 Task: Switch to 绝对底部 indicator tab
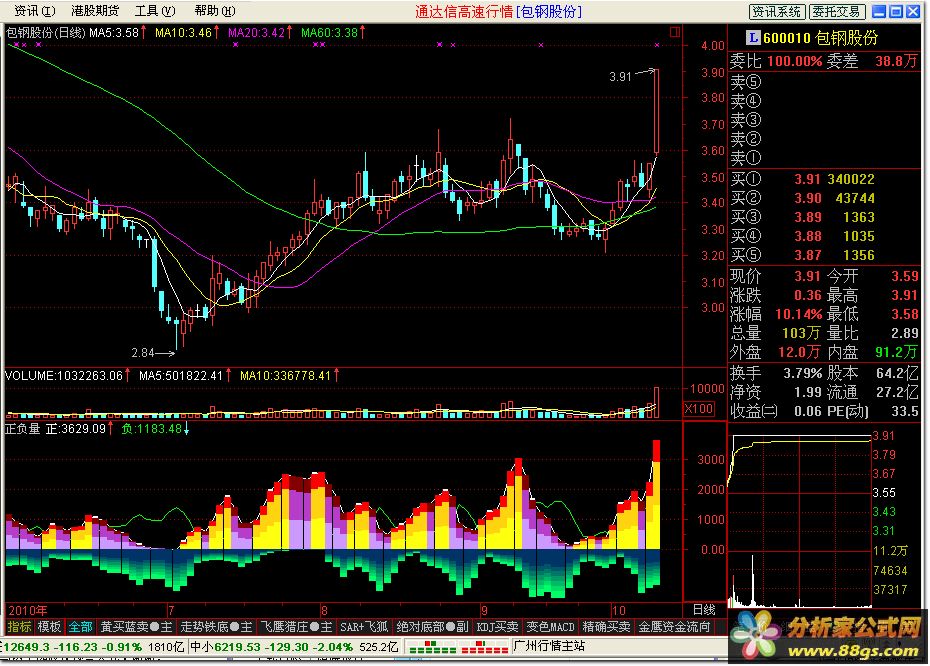pos(432,626)
